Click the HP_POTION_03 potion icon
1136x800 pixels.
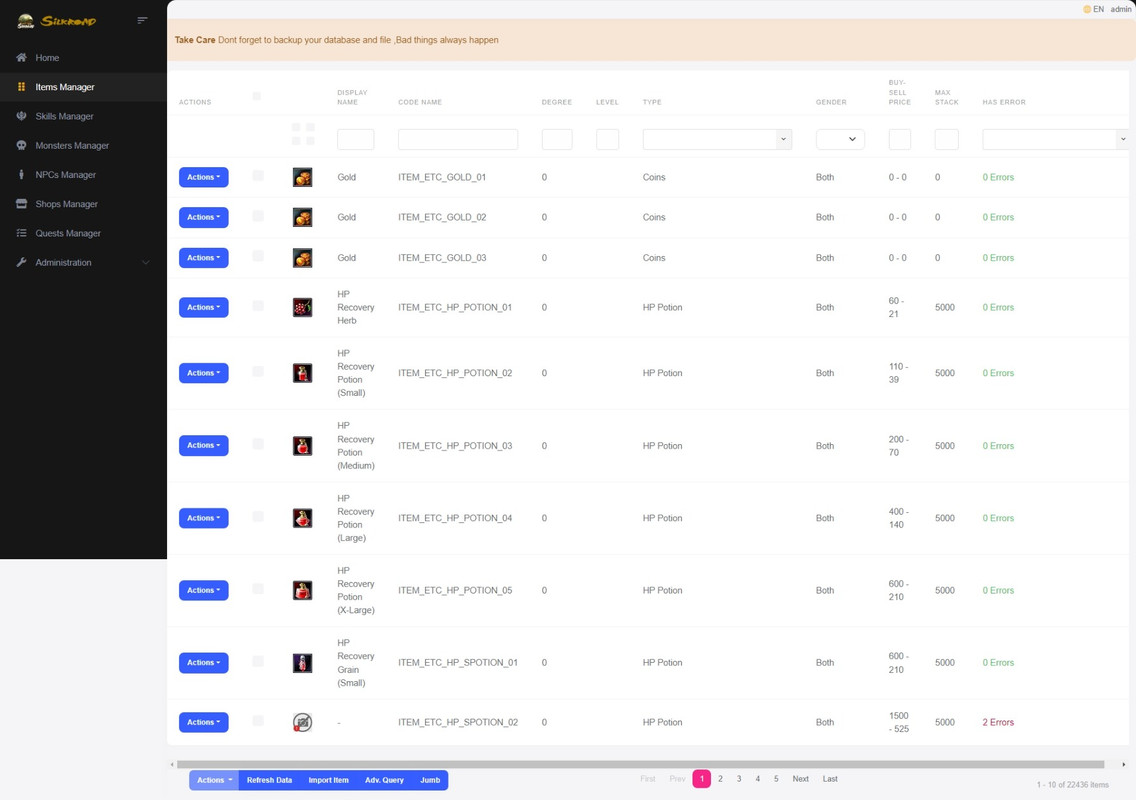coord(302,446)
